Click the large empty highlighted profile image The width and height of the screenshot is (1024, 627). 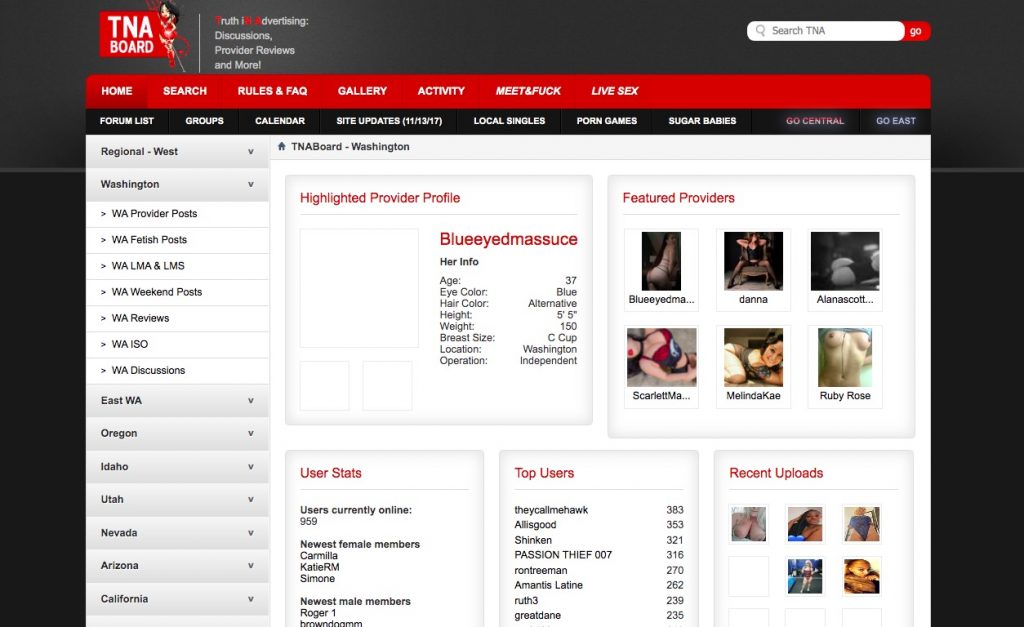(x=359, y=287)
